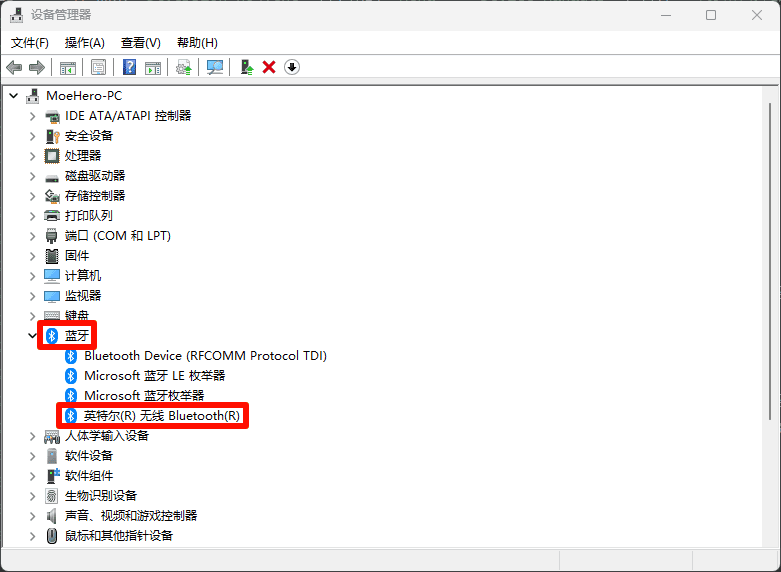
Task: Expand the 处理器 category chevron
Action: [32, 156]
